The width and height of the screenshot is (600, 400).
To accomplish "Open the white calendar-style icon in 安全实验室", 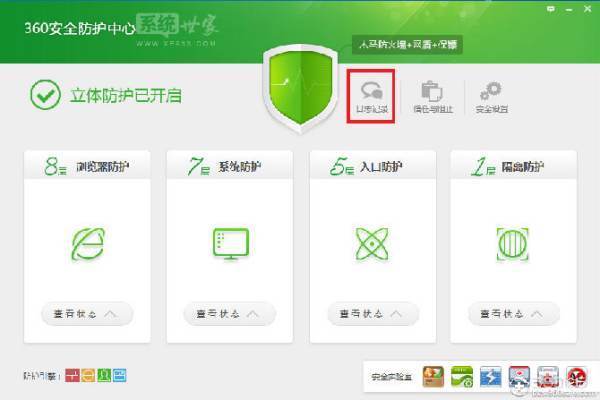I will (548, 377).
